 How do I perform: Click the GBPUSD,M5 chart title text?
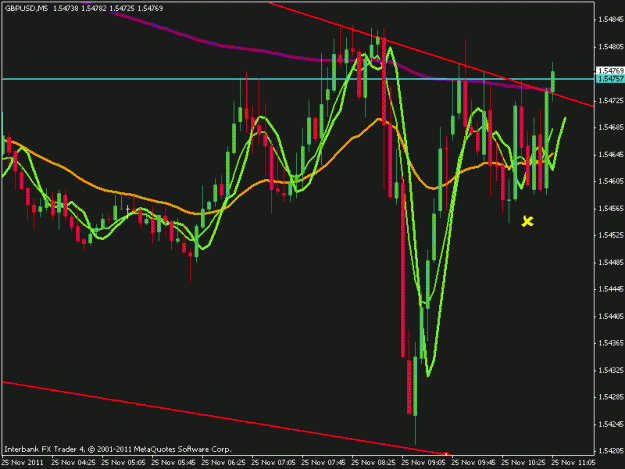pyautogui.click(x=26, y=8)
